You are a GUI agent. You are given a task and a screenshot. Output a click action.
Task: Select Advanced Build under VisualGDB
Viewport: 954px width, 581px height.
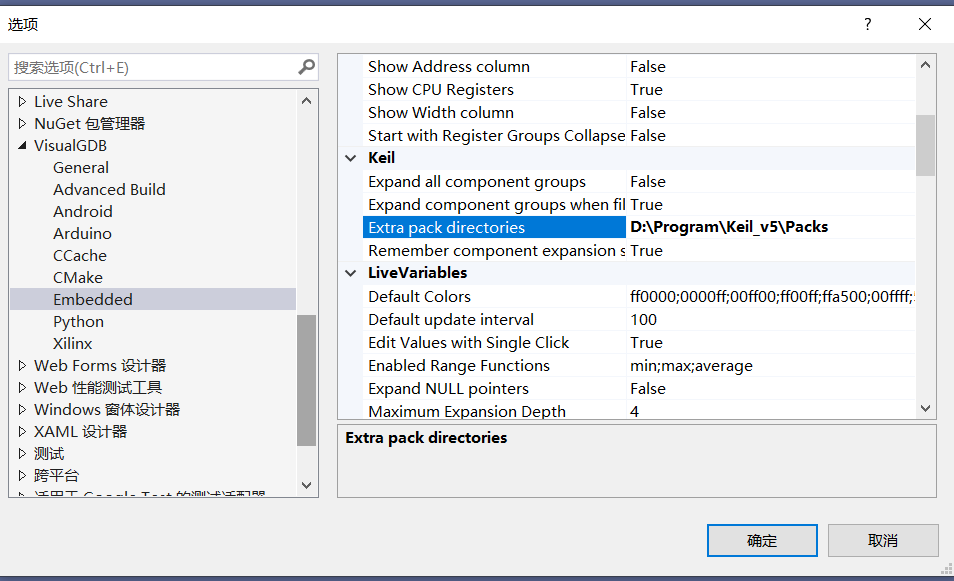pos(109,190)
